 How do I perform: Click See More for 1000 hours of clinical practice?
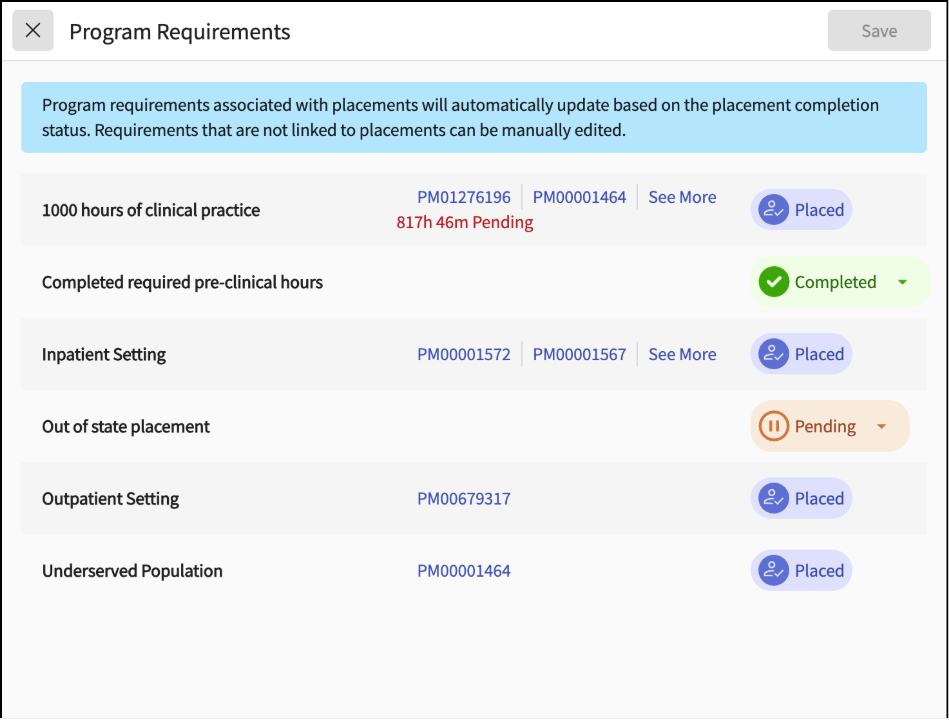point(682,197)
